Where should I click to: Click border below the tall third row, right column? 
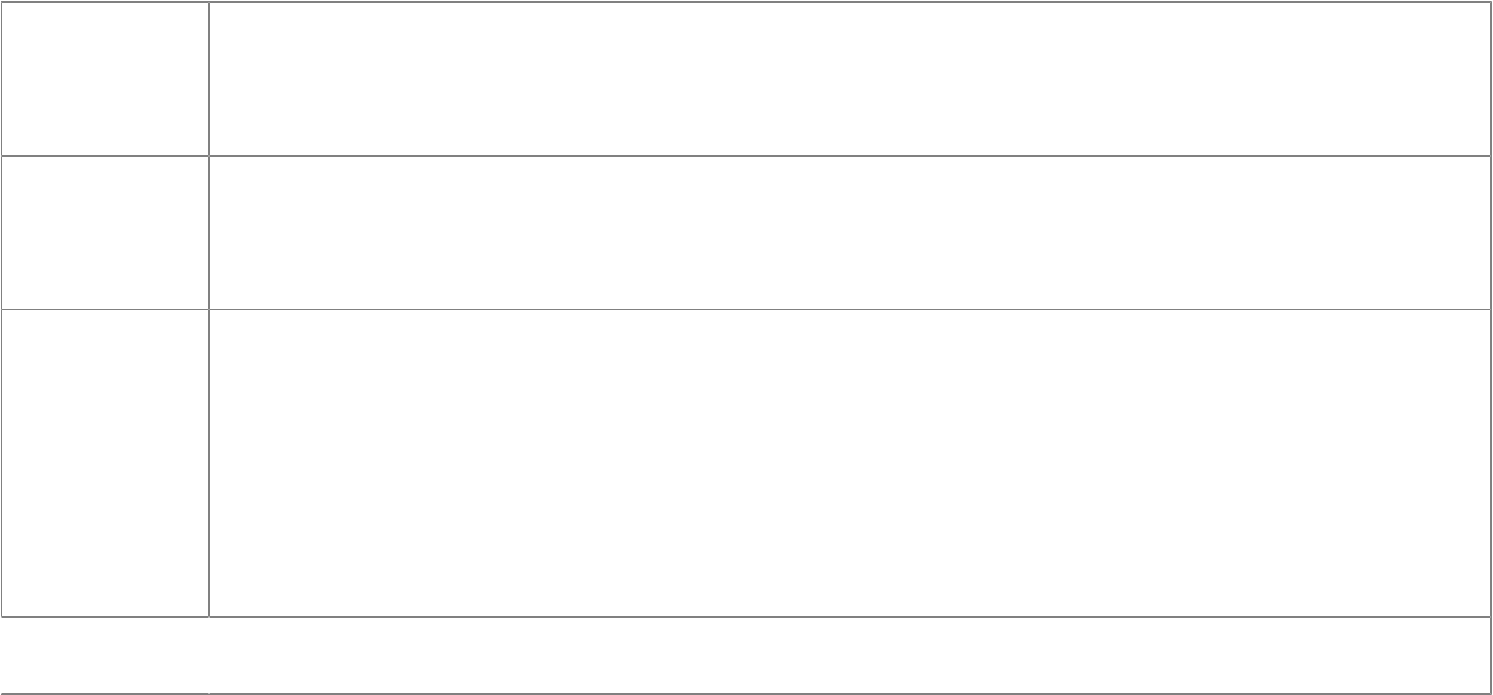[849, 616]
